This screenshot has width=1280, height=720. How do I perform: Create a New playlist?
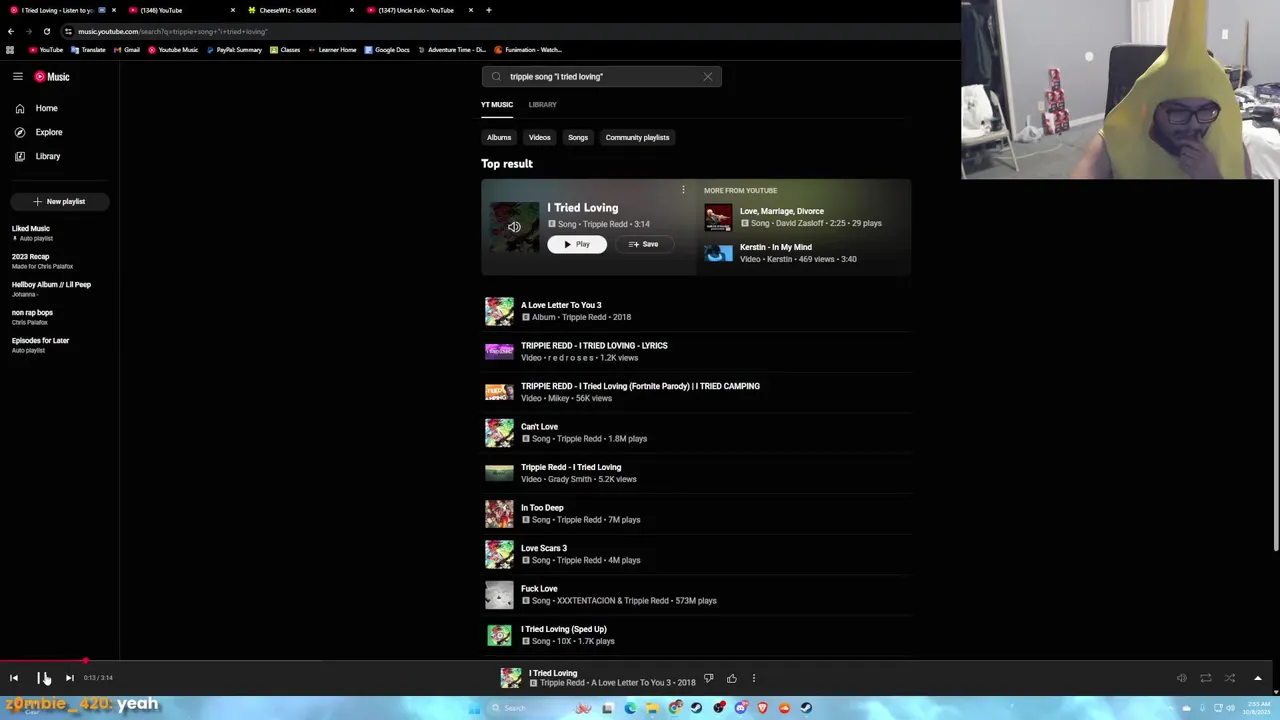pos(59,201)
